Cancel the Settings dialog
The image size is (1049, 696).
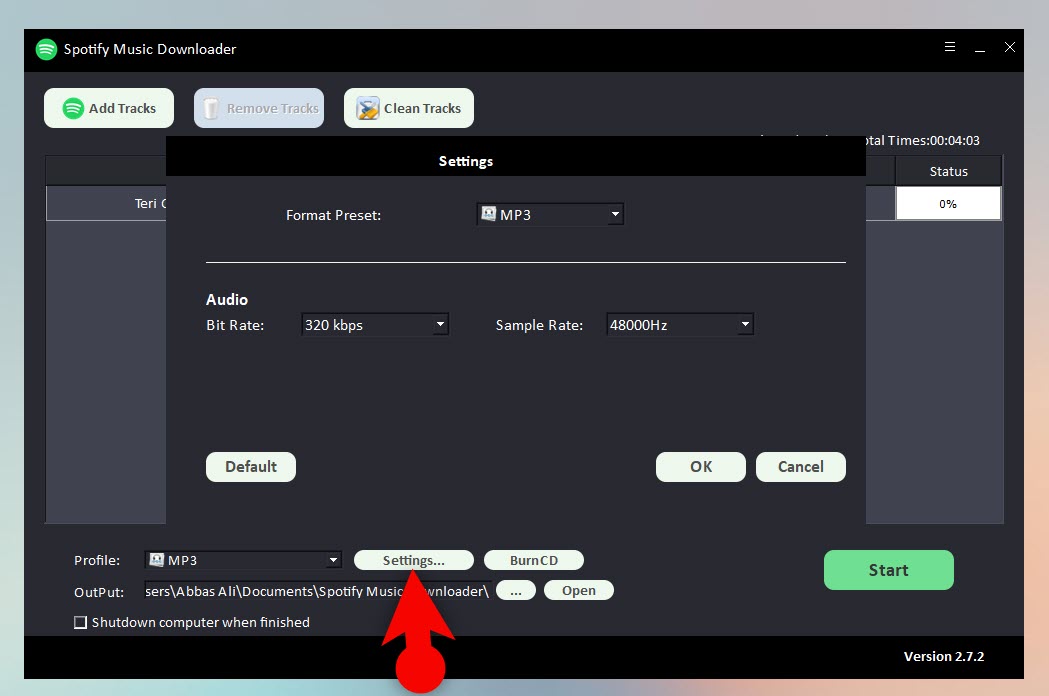click(x=801, y=466)
